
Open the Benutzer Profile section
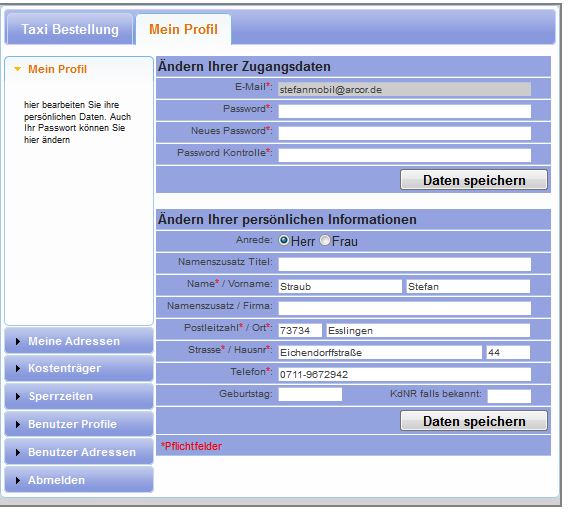(79, 424)
